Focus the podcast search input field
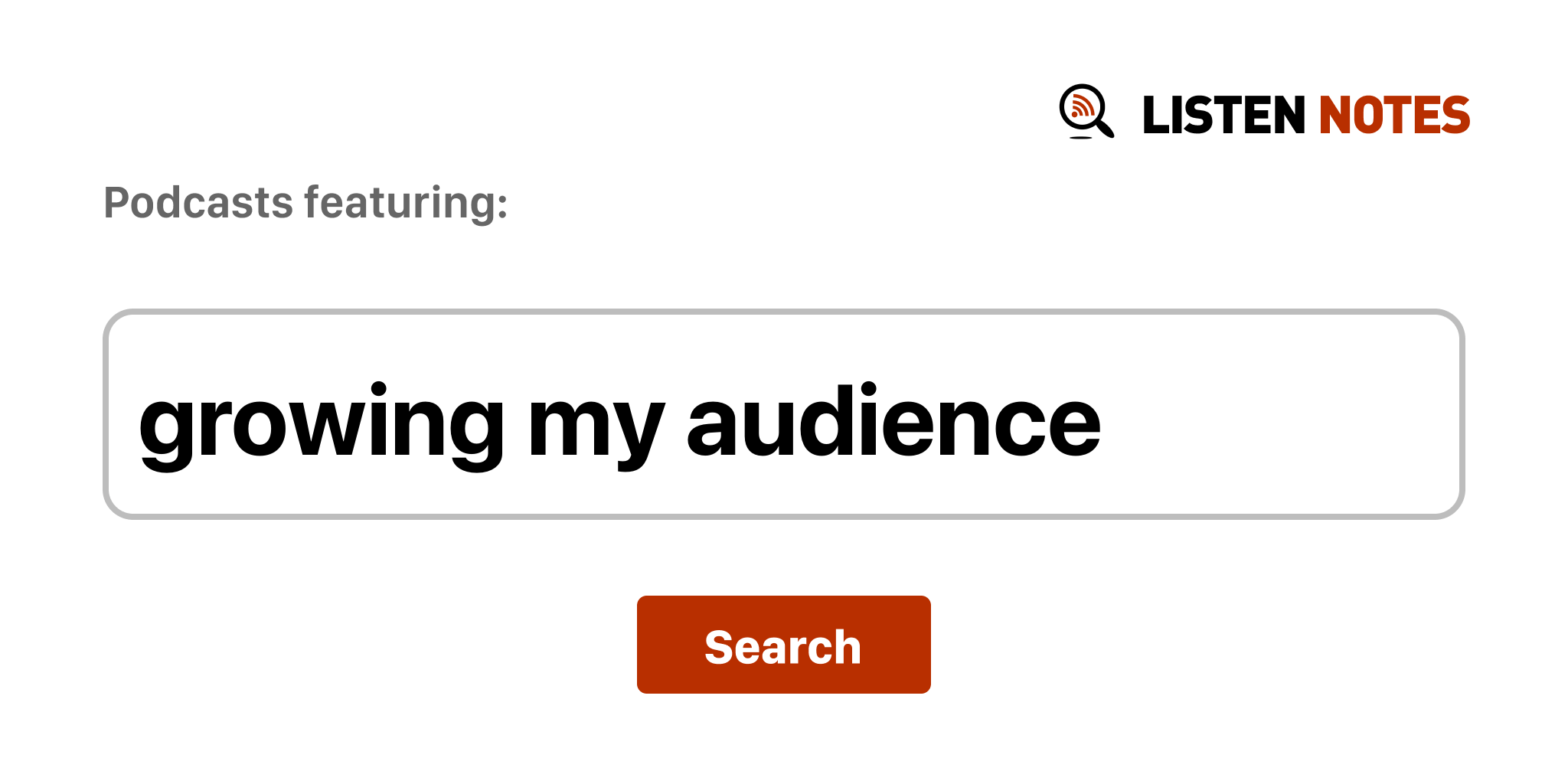This screenshot has height=784, width=1568. [x=782, y=414]
